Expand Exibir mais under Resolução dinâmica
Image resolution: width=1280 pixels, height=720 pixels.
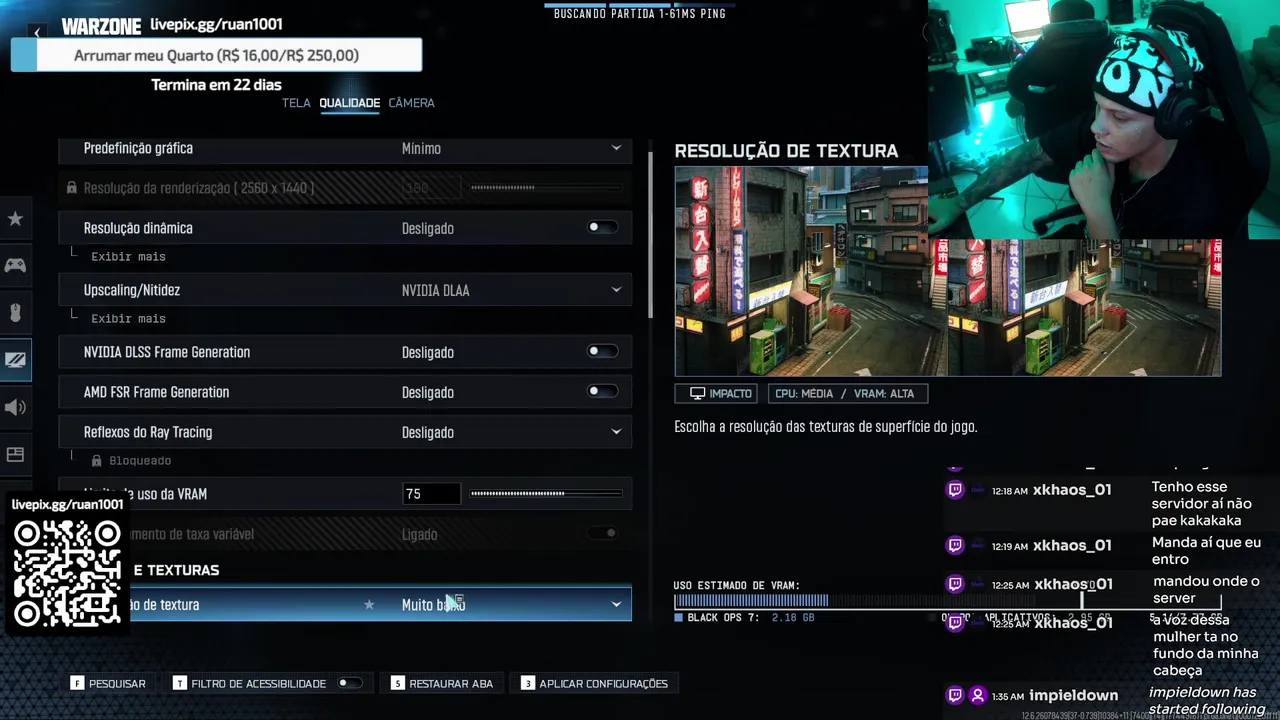pos(128,257)
